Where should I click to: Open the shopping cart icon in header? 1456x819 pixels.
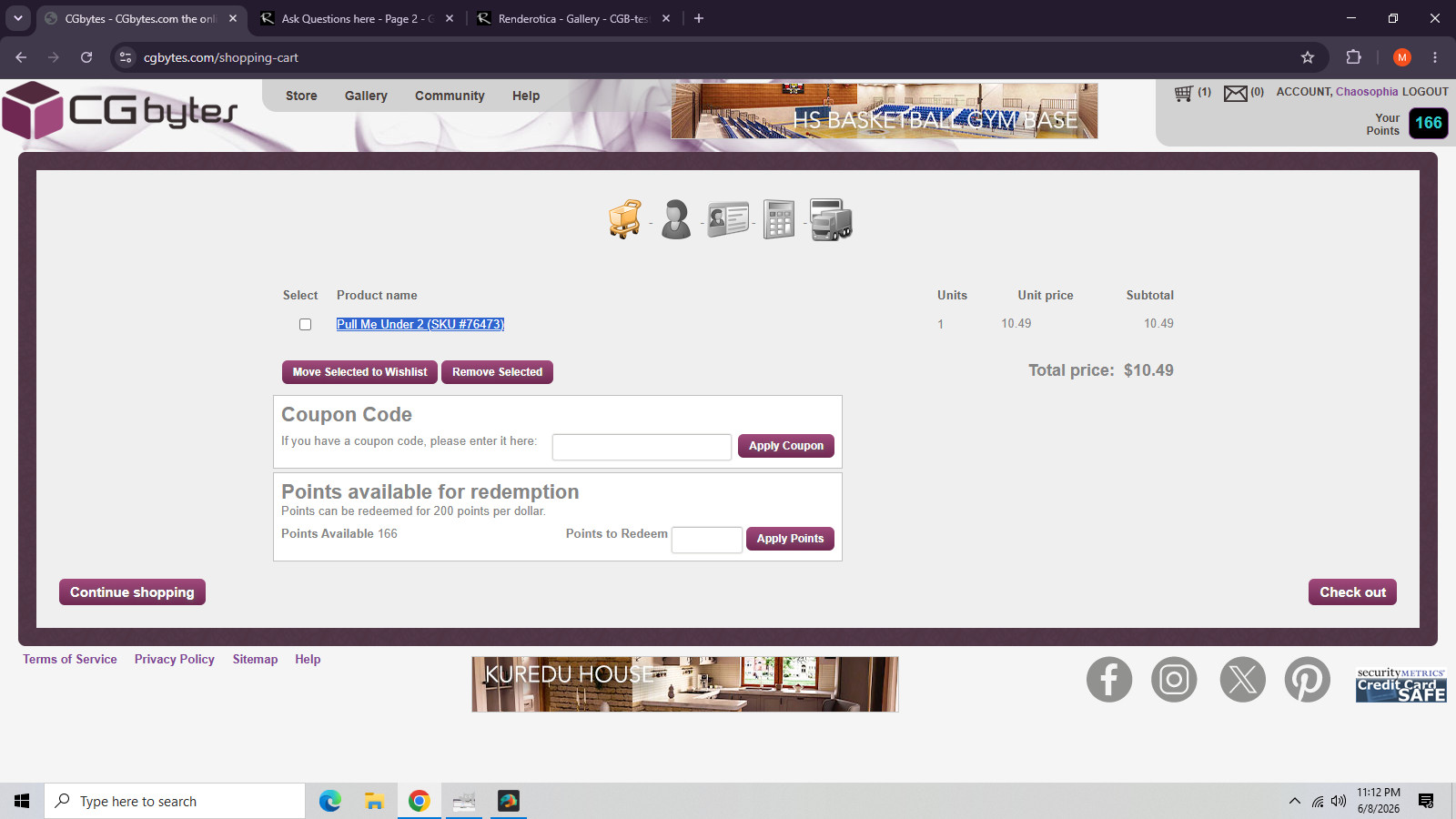[1183, 93]
